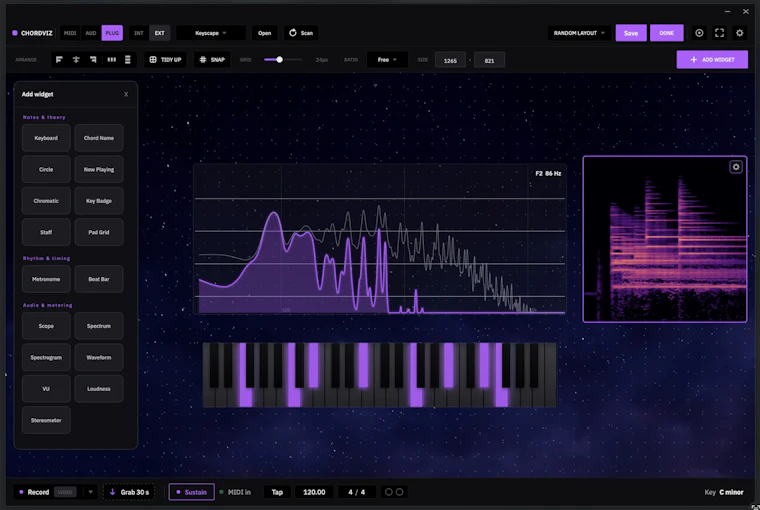Add the Spectrum widget

pos(99,326)
